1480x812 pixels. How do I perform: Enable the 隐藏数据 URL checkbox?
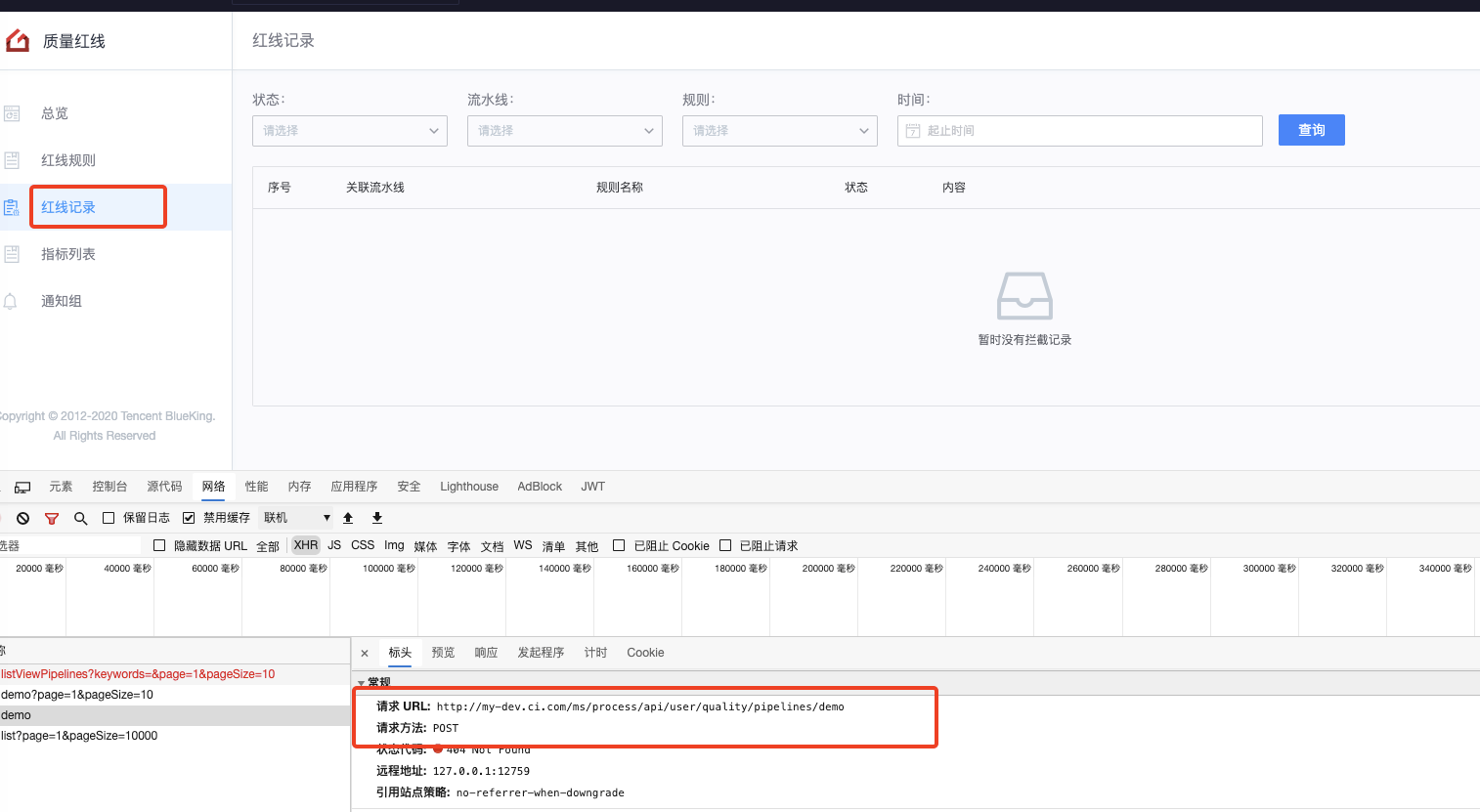point(159,545)
